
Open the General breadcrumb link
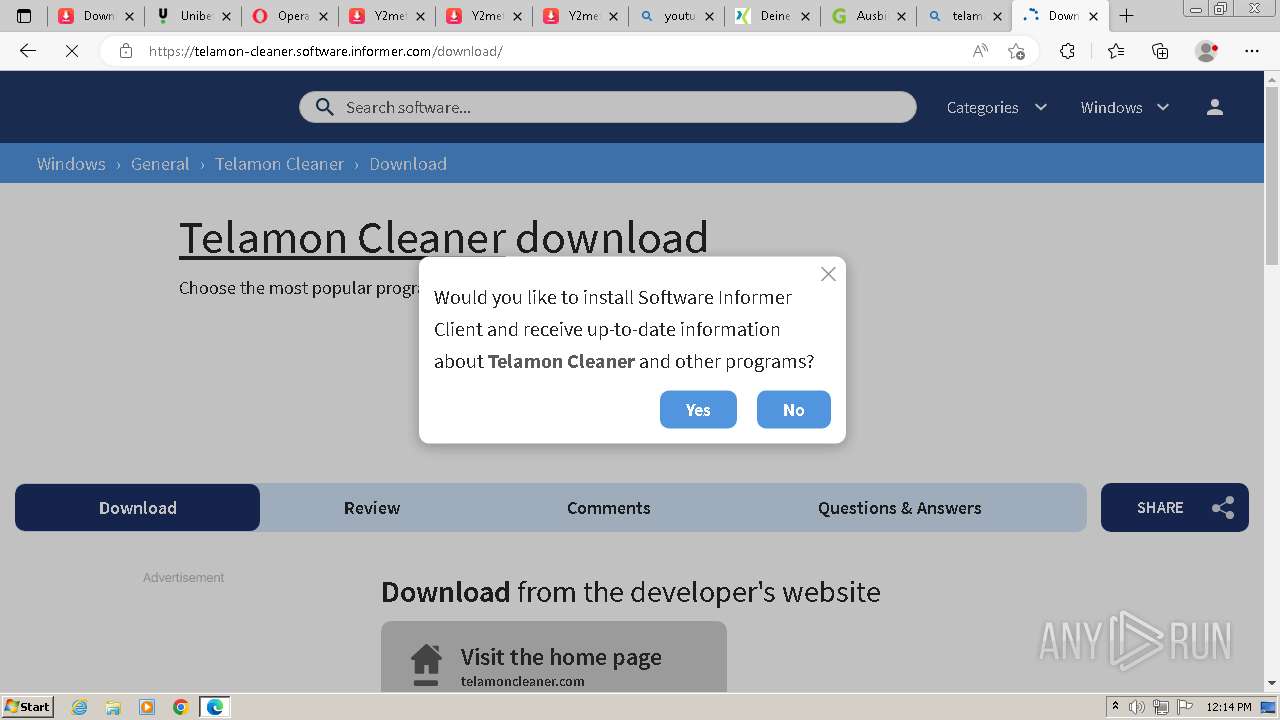160,164
